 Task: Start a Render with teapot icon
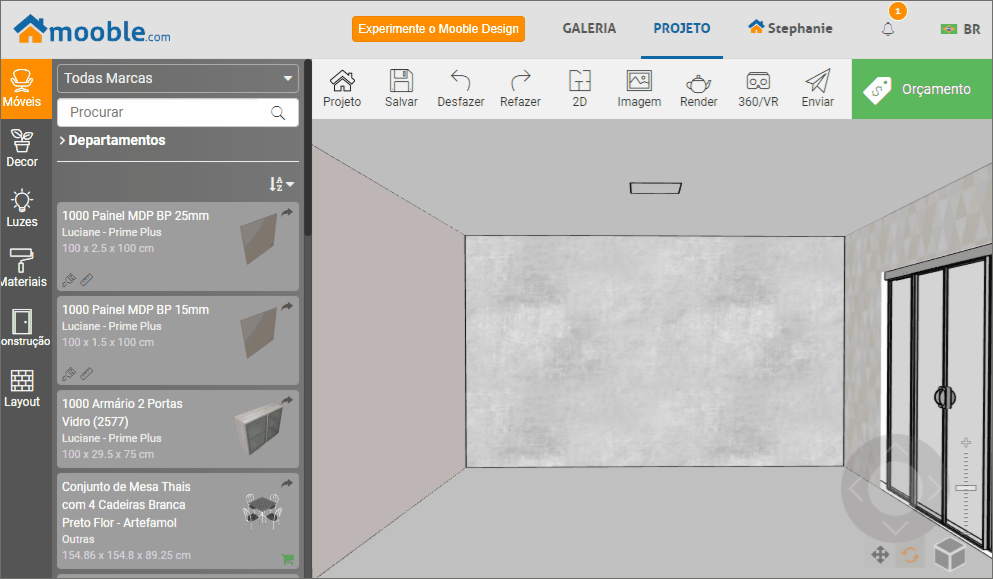[x=699, y=89]
